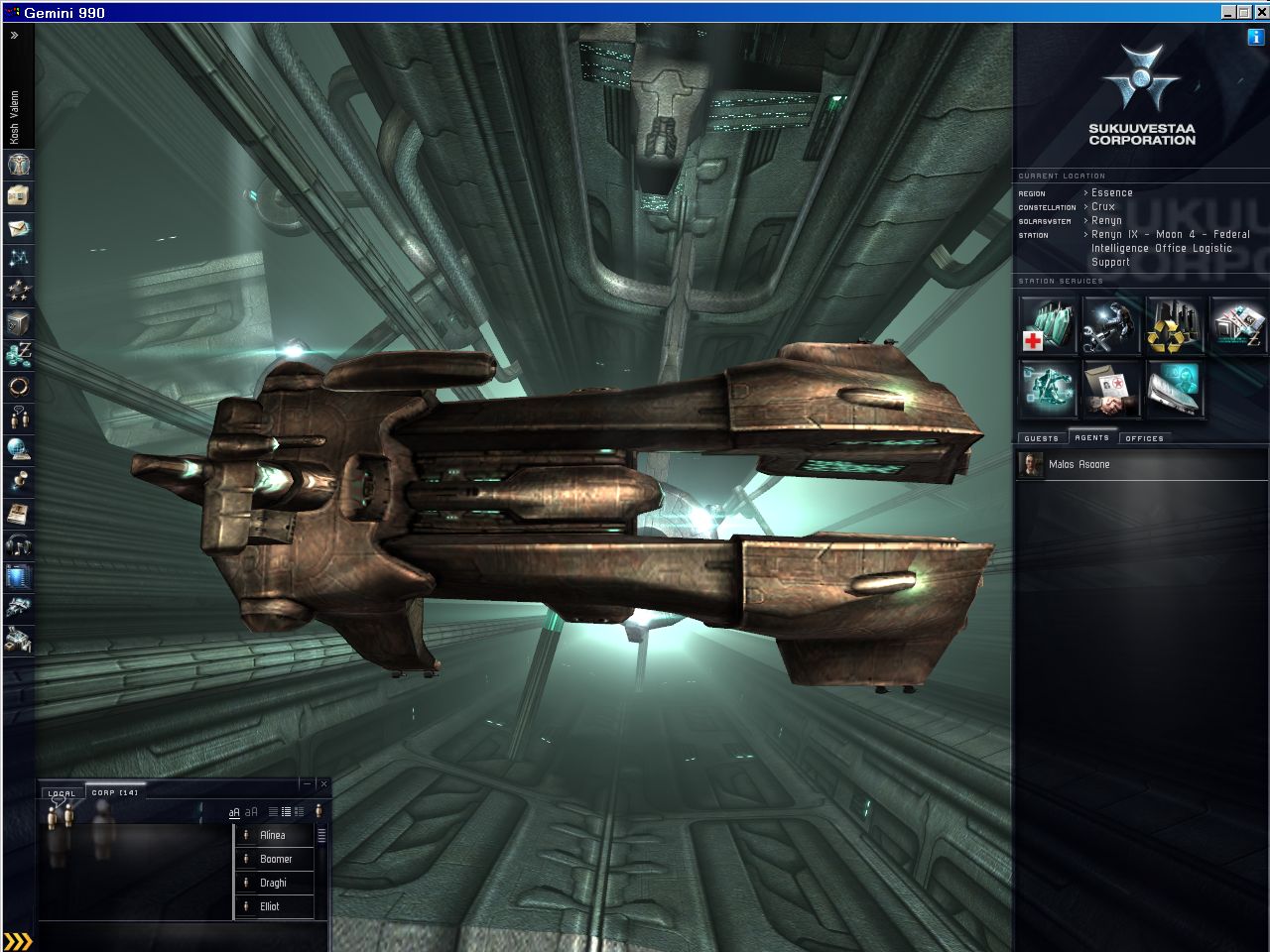The height and width of the screenshot is (952, 1270).
Task: Open the Wallet card icon in sidebar
Action: tap(18, 195)
